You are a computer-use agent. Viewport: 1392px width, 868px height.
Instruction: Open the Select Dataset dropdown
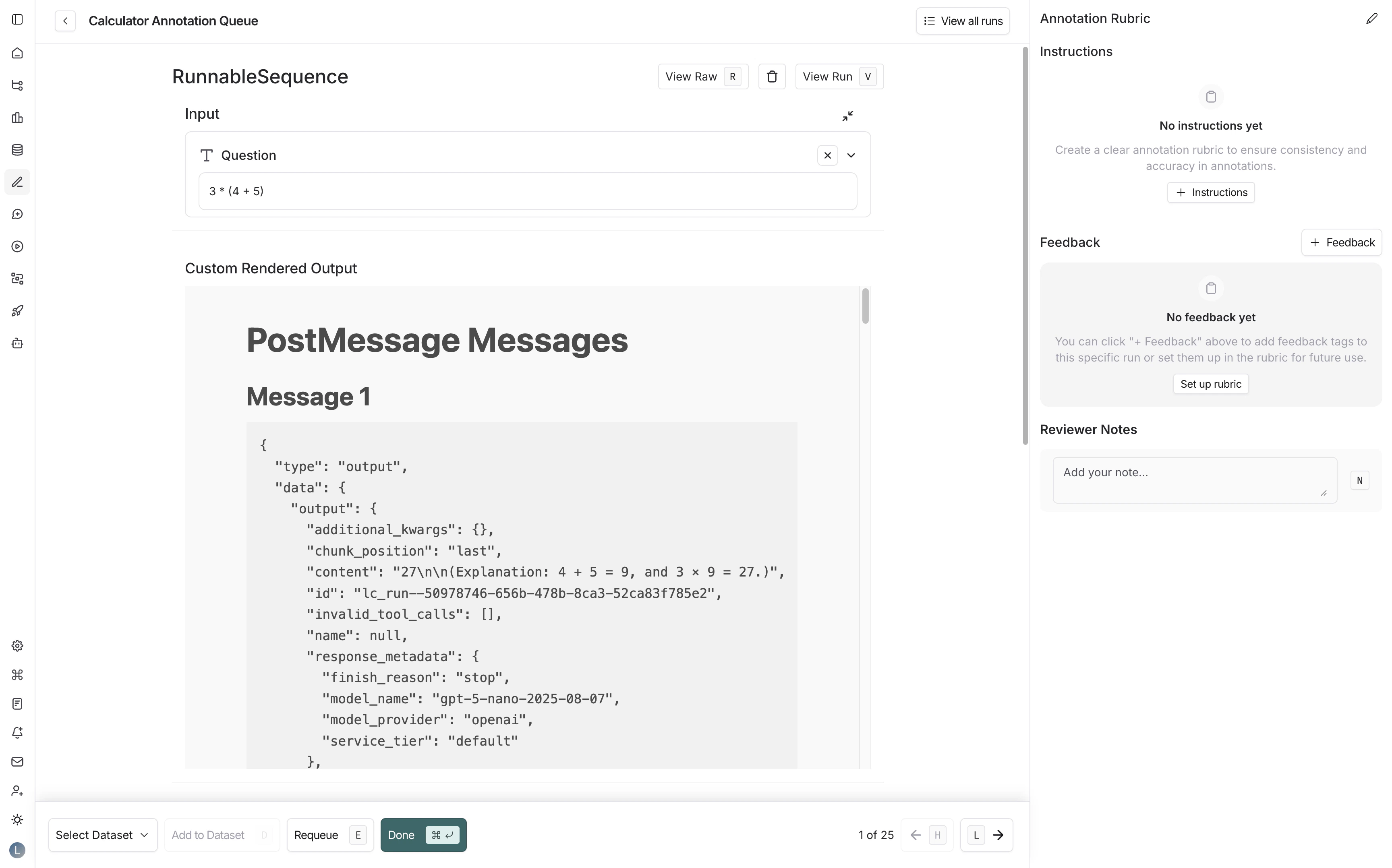(x=102, y=835)
